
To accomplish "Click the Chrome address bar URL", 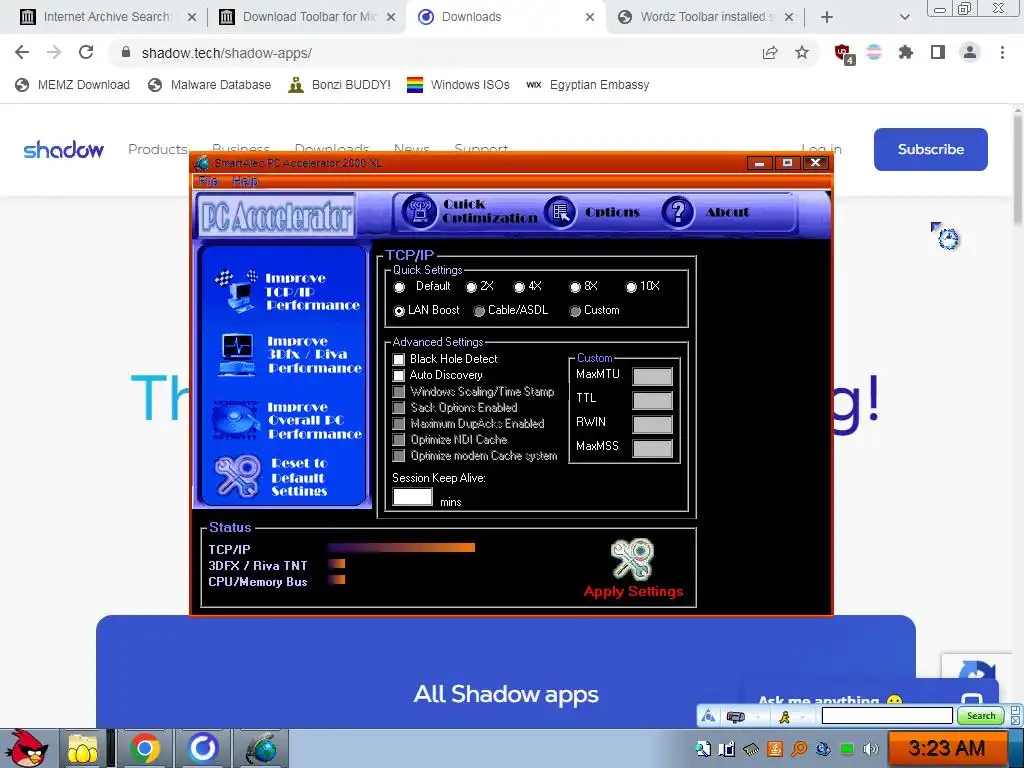I will tap(227, 53).
